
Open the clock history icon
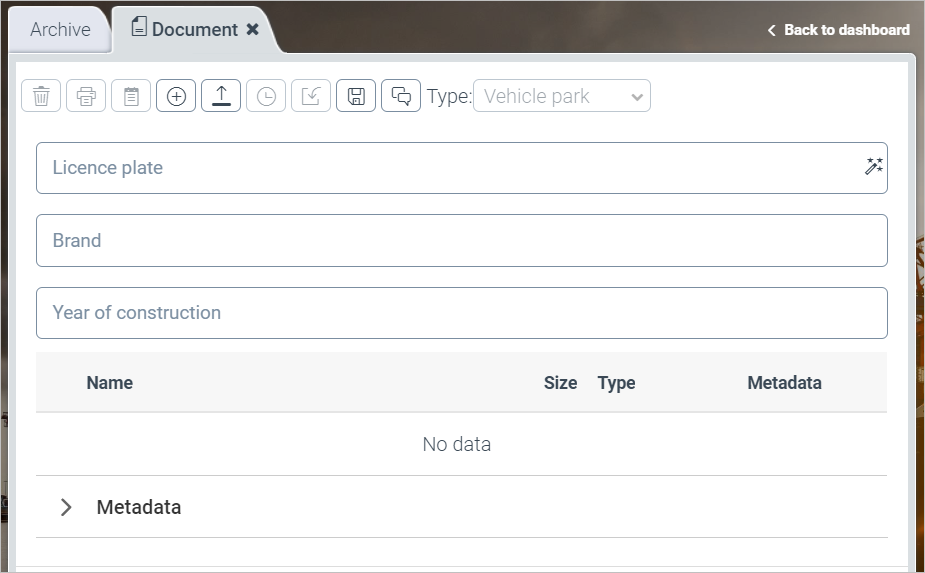pyautogui.click(x=266, y=96)
